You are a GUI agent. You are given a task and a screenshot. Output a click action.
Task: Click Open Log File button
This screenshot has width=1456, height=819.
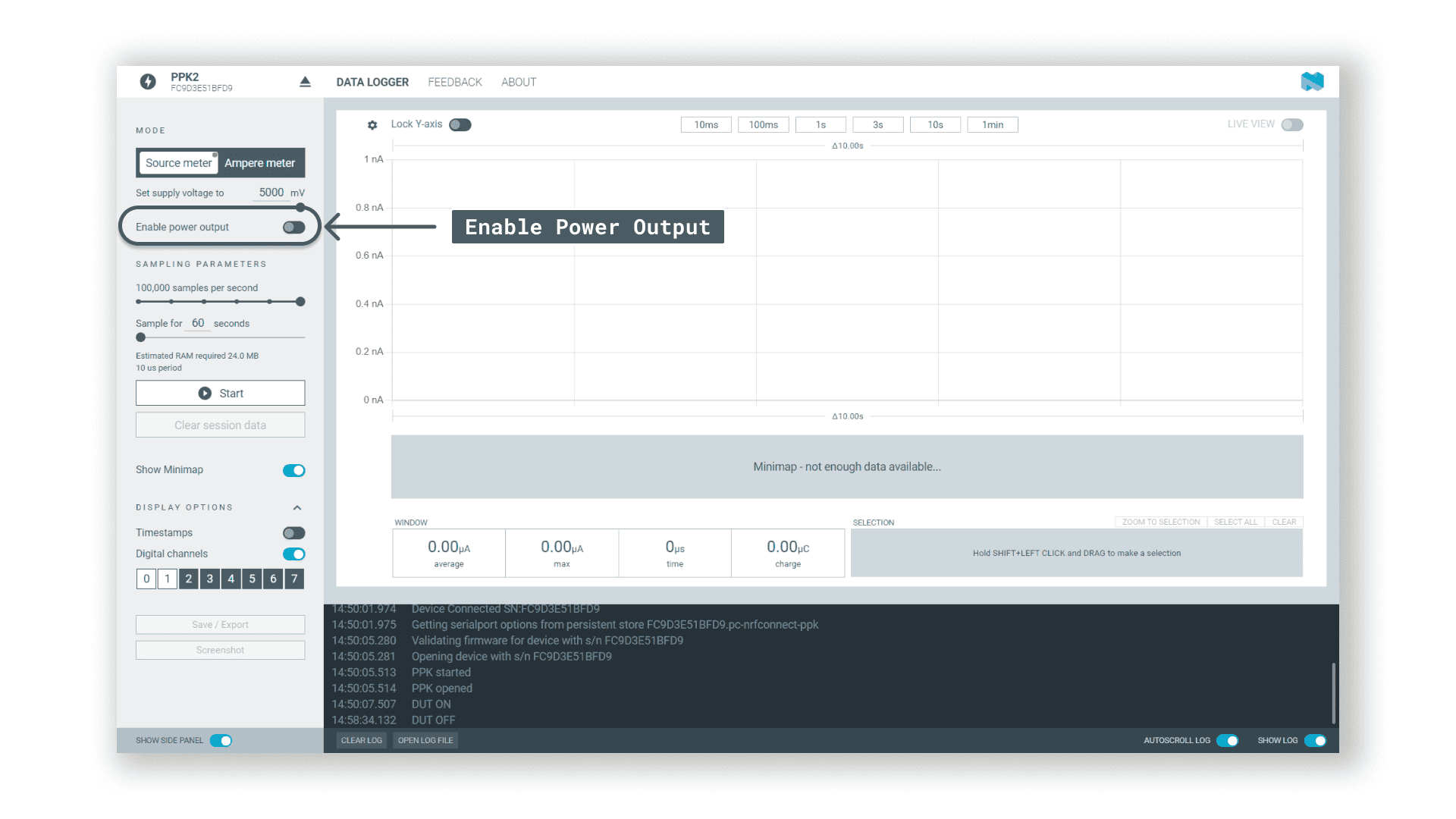point(425,740)
